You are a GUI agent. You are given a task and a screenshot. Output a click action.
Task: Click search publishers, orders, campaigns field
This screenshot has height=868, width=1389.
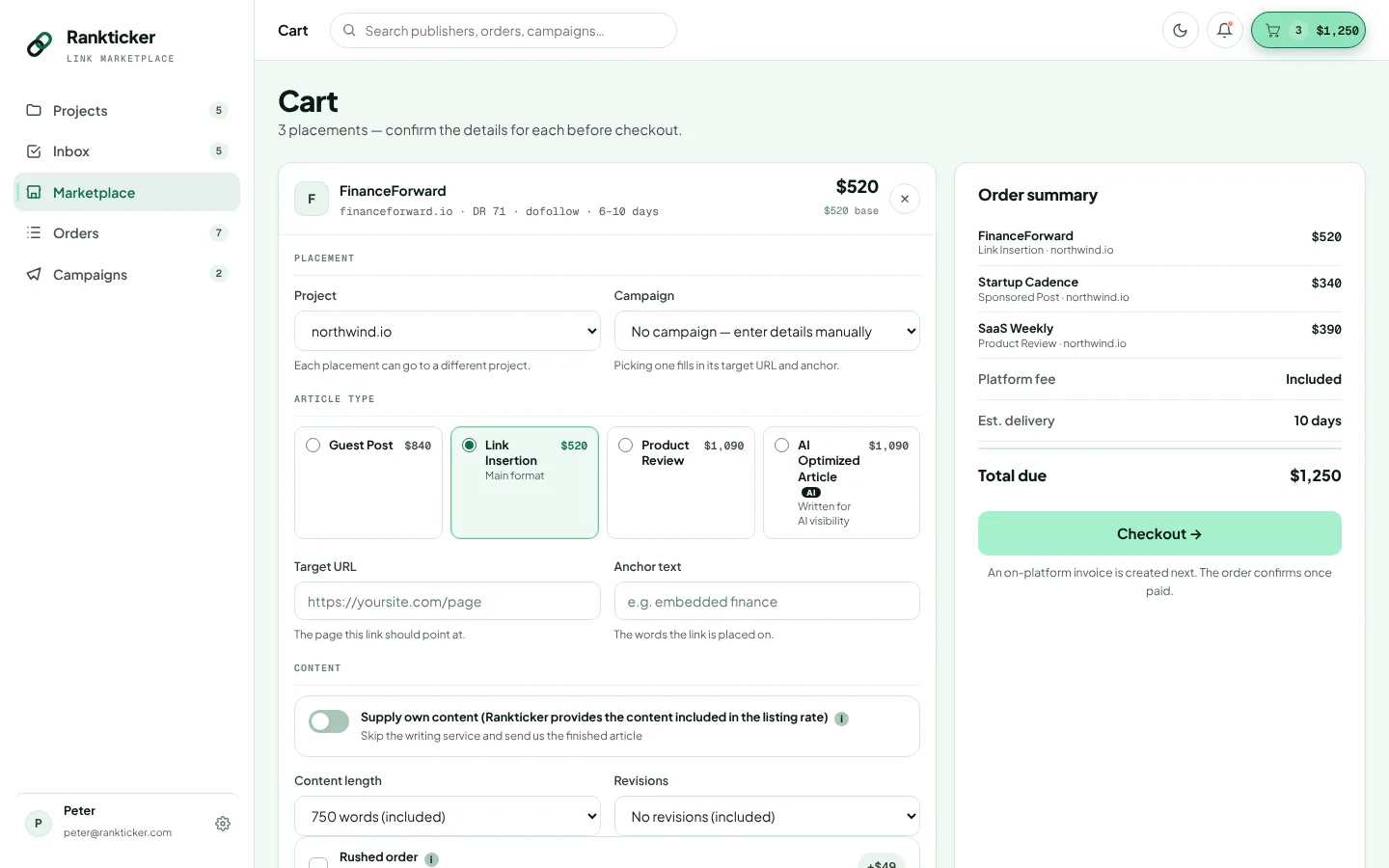coord(504,30)
